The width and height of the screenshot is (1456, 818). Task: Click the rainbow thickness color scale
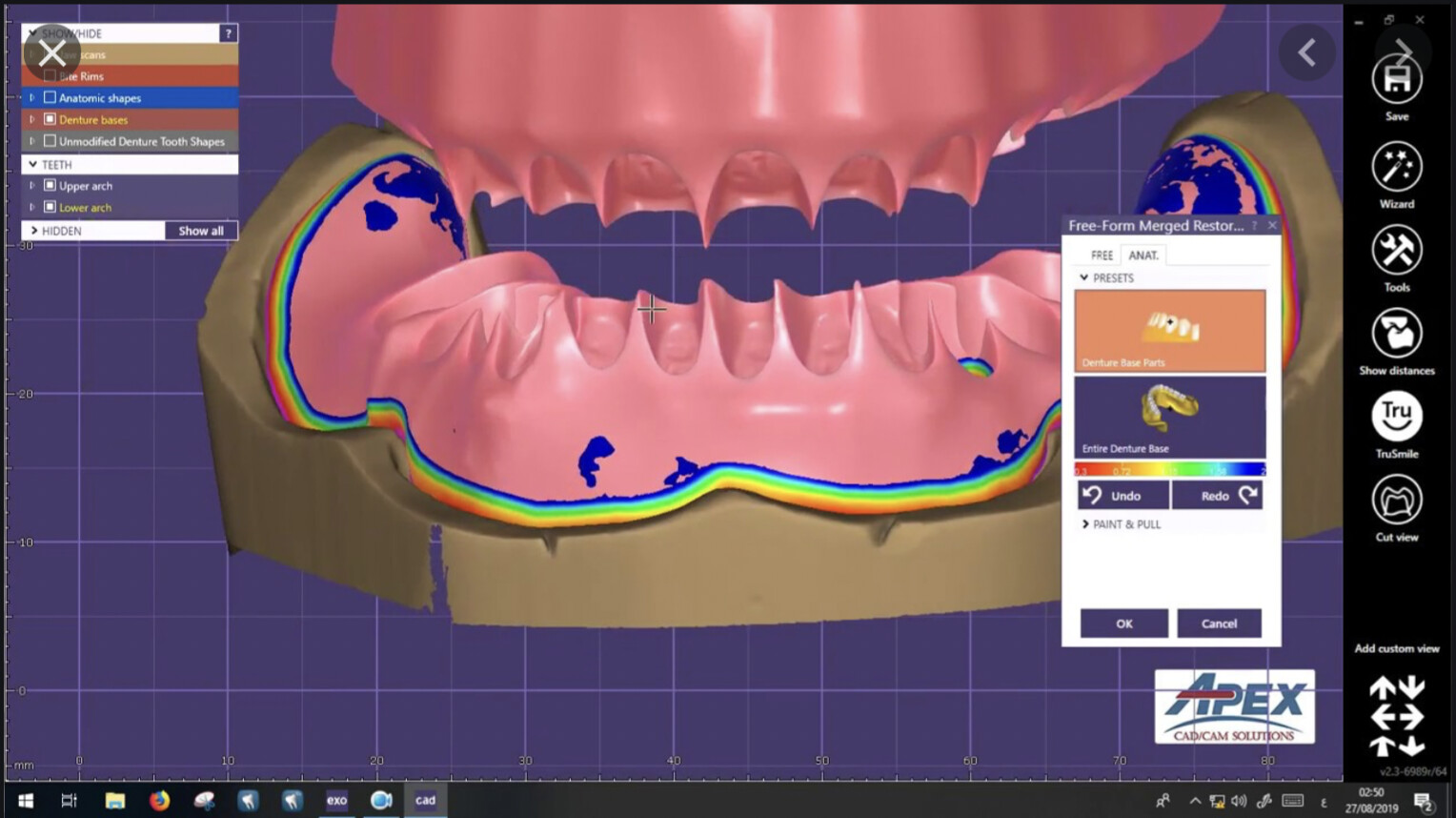click(x=1169, y=470)
